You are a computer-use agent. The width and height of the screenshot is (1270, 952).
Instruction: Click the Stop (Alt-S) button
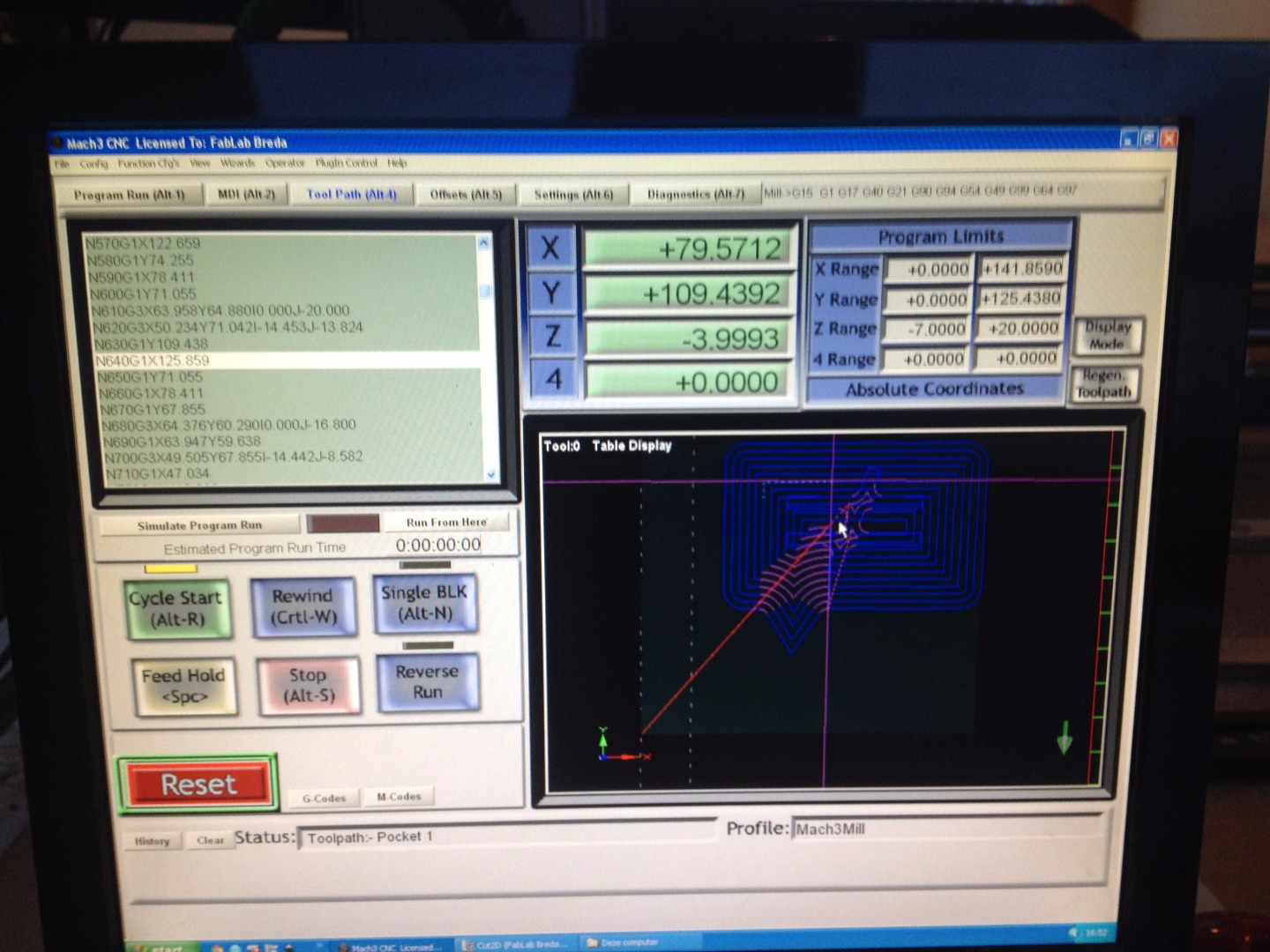pyautogui.click(x=308, y=685)
